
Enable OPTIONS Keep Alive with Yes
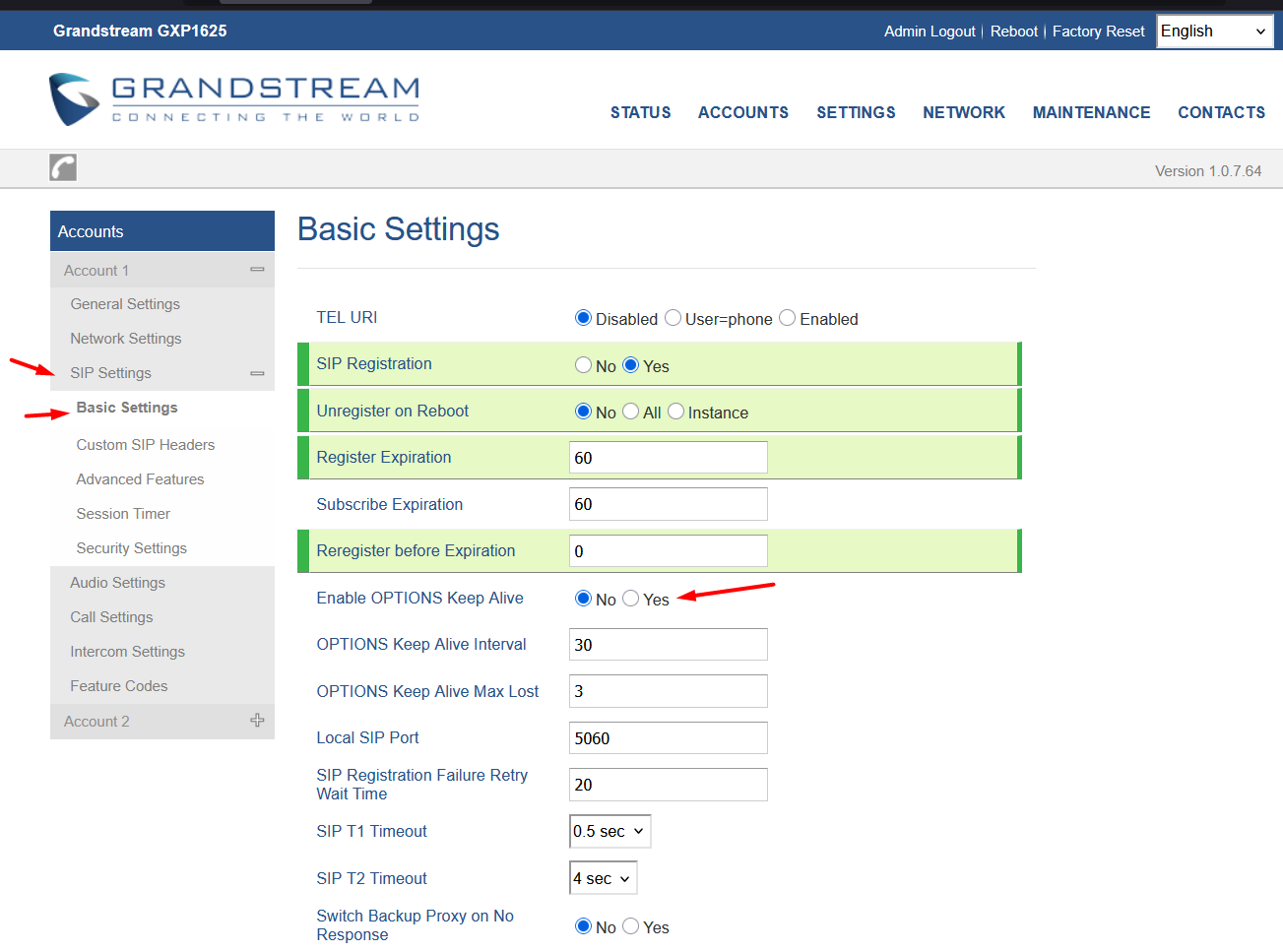click(631, 599)
